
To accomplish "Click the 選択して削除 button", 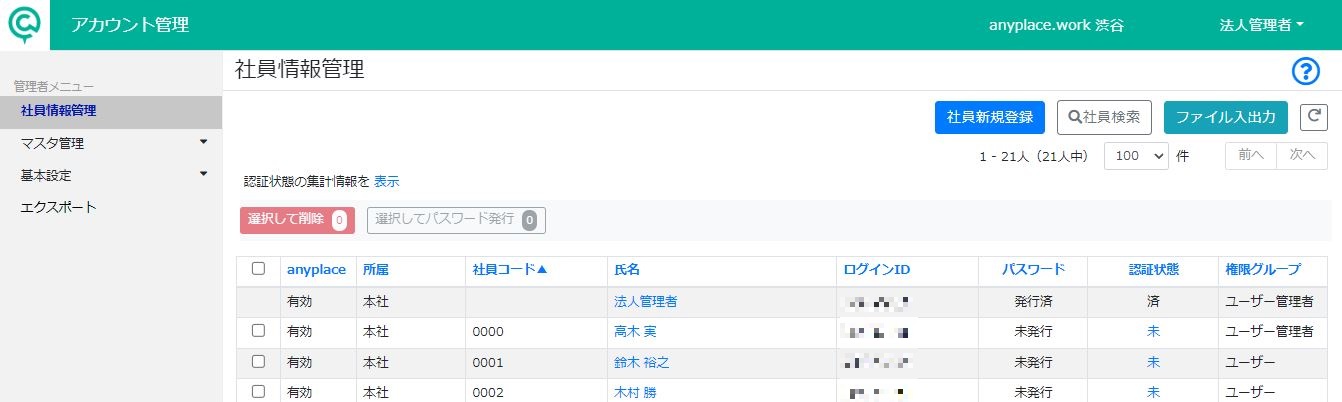I will (x=297, y=220).
